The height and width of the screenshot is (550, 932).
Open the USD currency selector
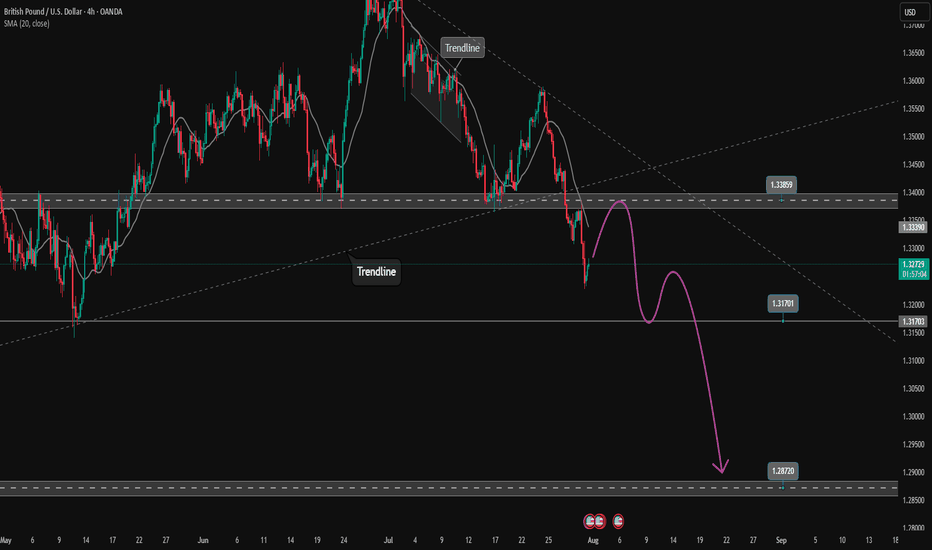point(912,12)
